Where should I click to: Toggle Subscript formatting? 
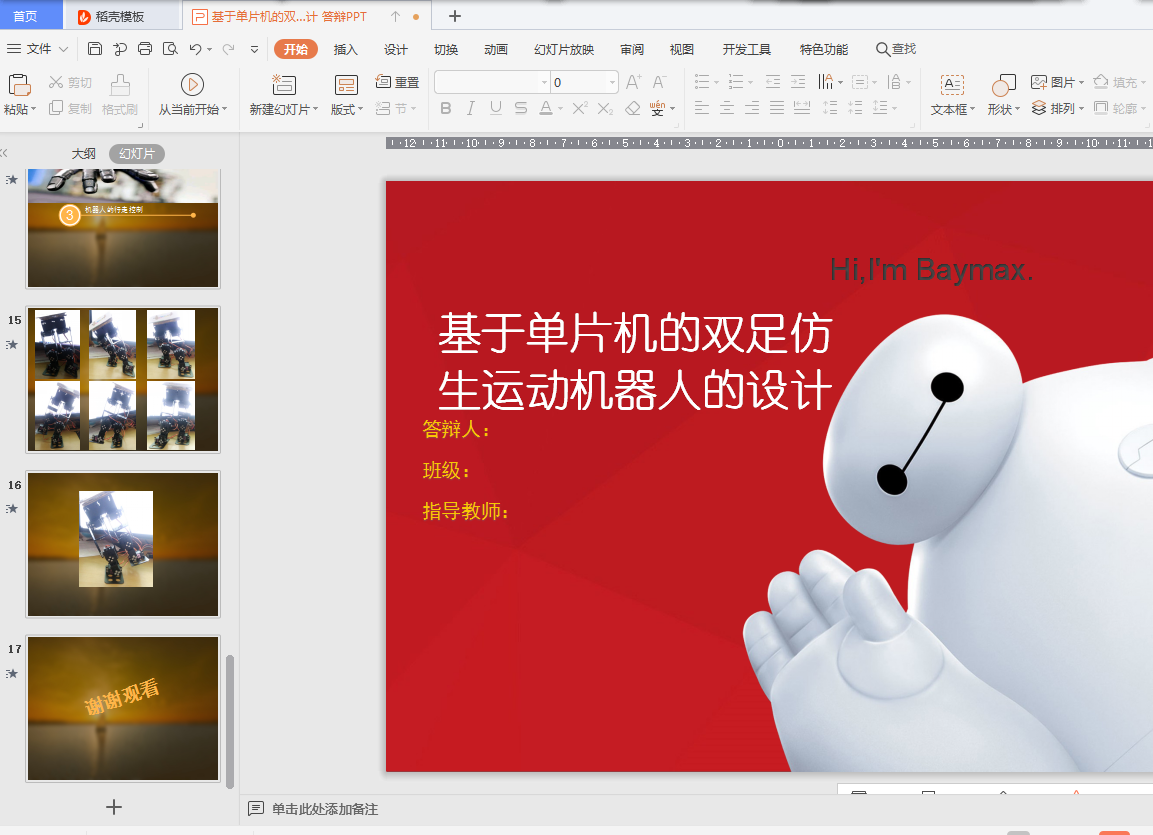pyautogui.click(x=605, y=109)
